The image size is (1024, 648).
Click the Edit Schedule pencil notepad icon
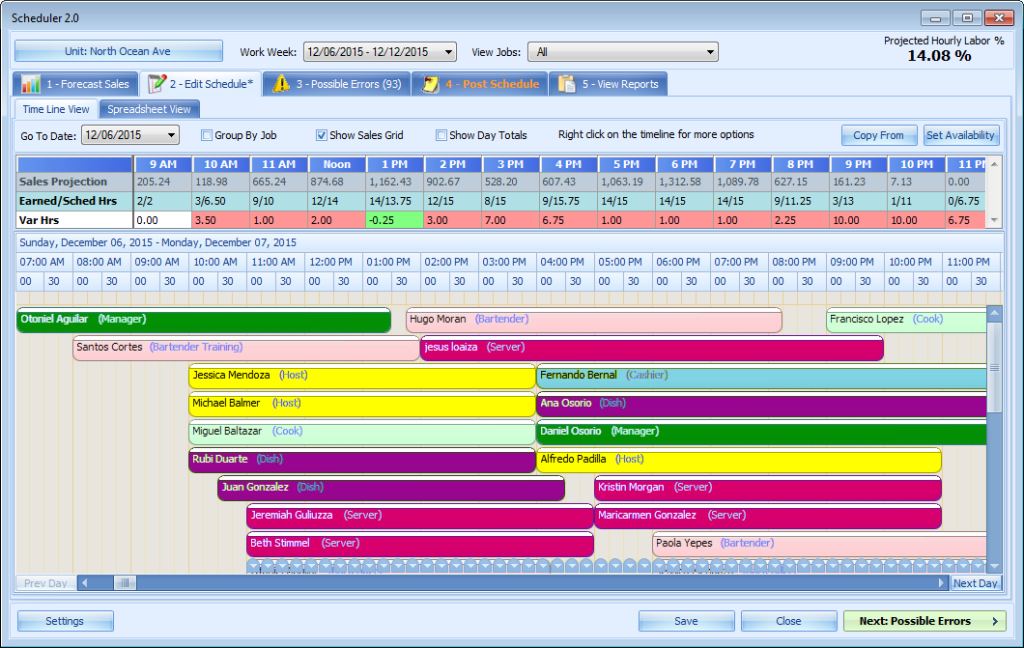(156, 84)
